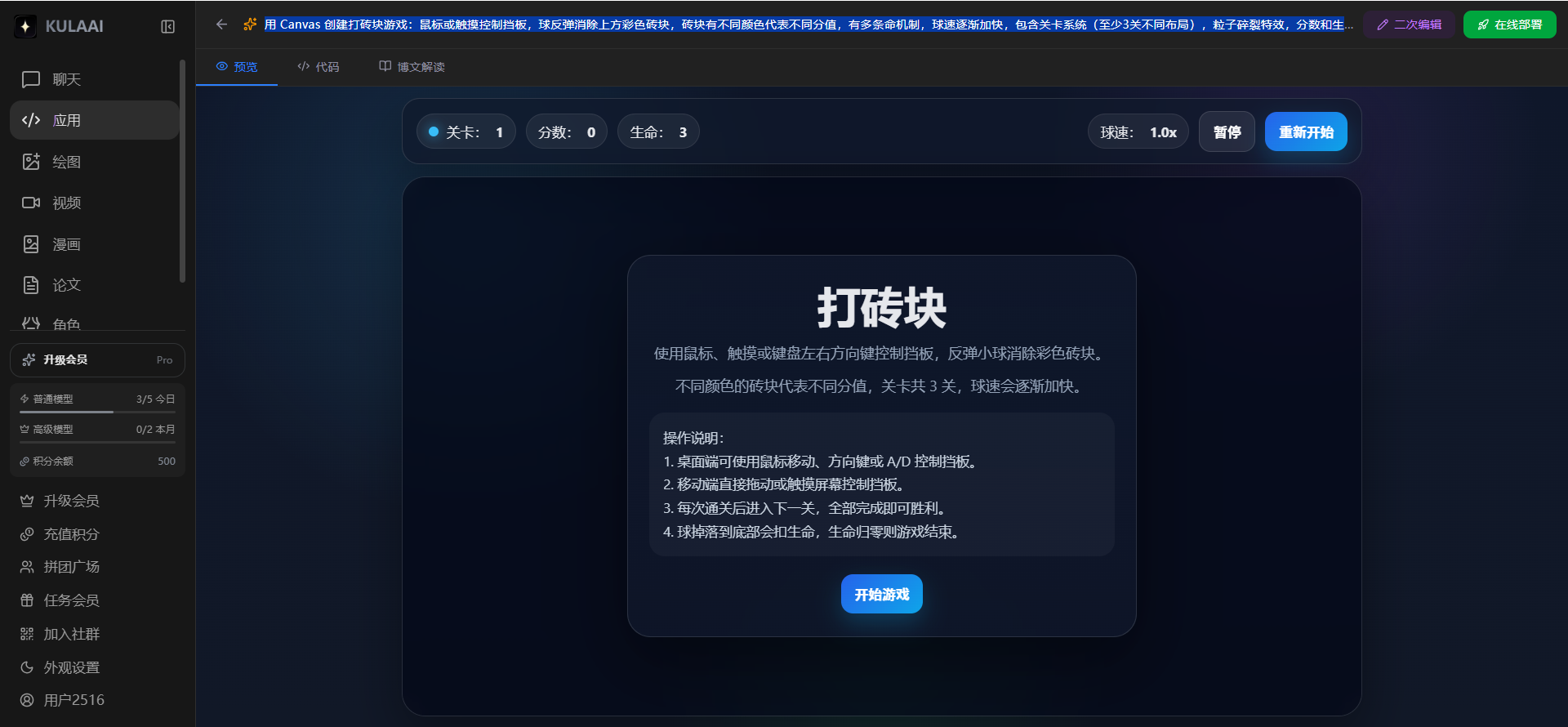Click the 球速: 1.0x speed indicator
This screenshot has width=1568, height=727.
click(x=1138, y=132)
